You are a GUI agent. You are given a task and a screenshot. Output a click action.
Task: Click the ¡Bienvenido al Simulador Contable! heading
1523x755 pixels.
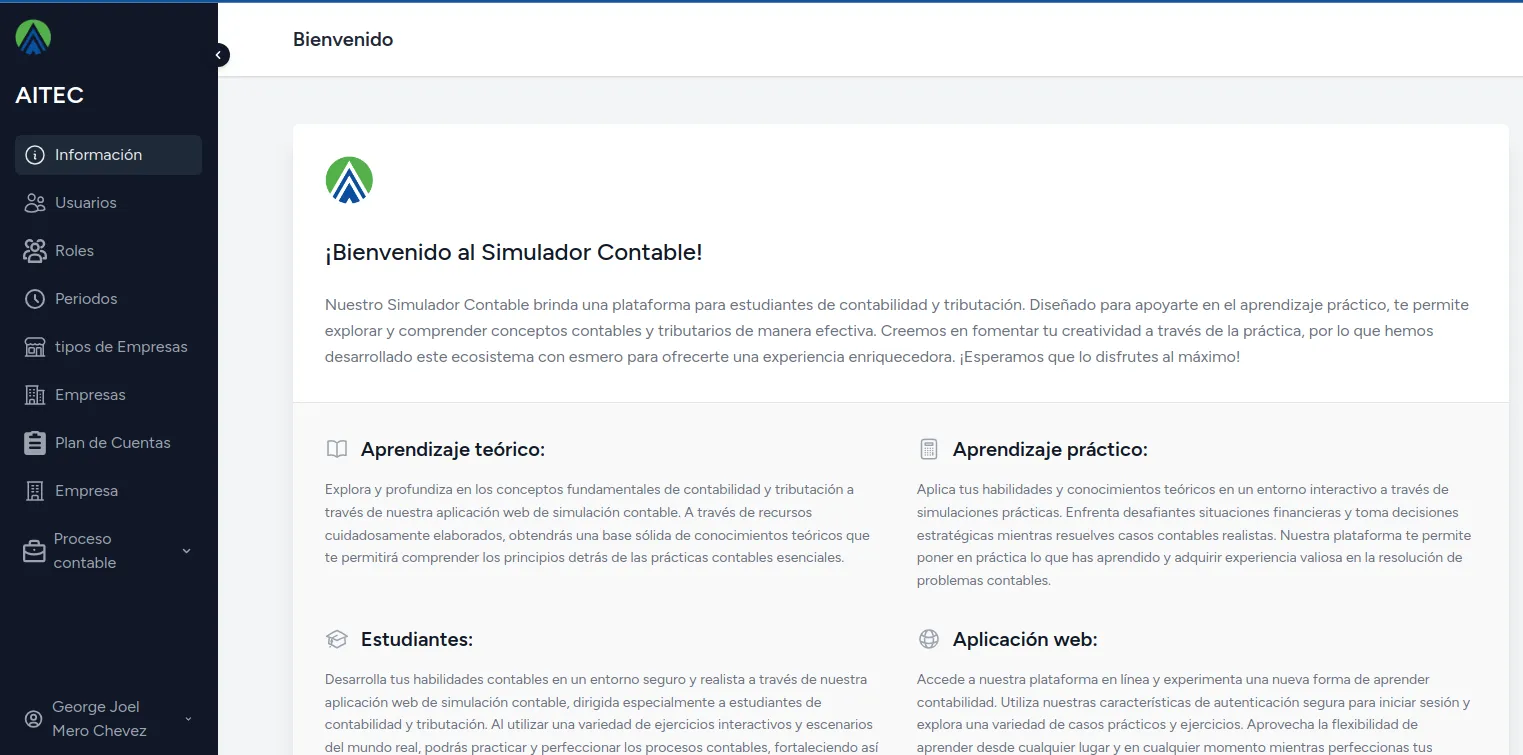[514, 252]
